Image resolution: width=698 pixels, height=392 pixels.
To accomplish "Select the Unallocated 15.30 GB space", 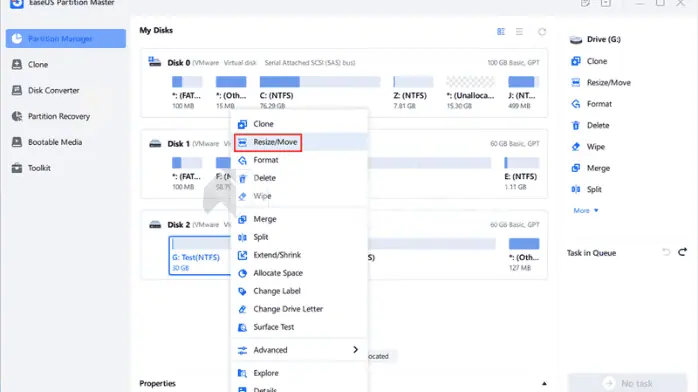I will pos(470,93).
